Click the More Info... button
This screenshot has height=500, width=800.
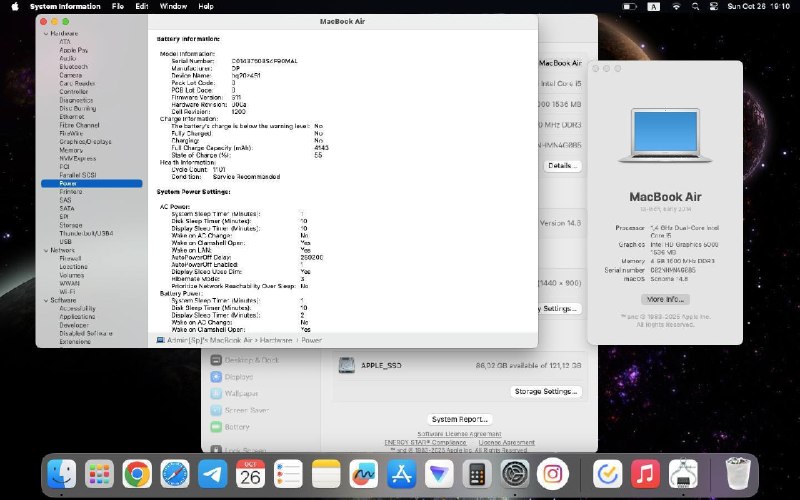[665, 299]
